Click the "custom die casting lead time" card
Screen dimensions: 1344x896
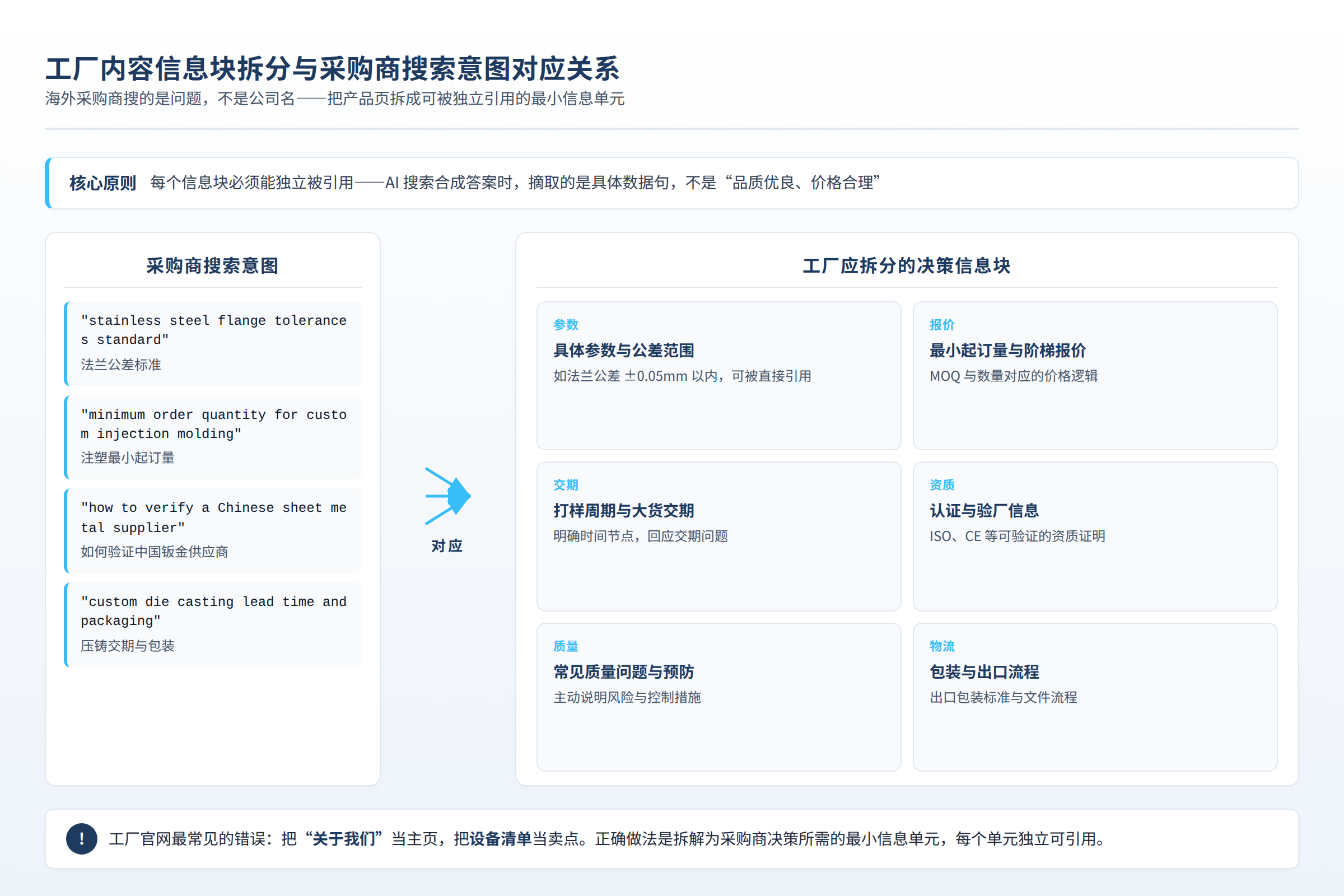click(x=213, y=624)
